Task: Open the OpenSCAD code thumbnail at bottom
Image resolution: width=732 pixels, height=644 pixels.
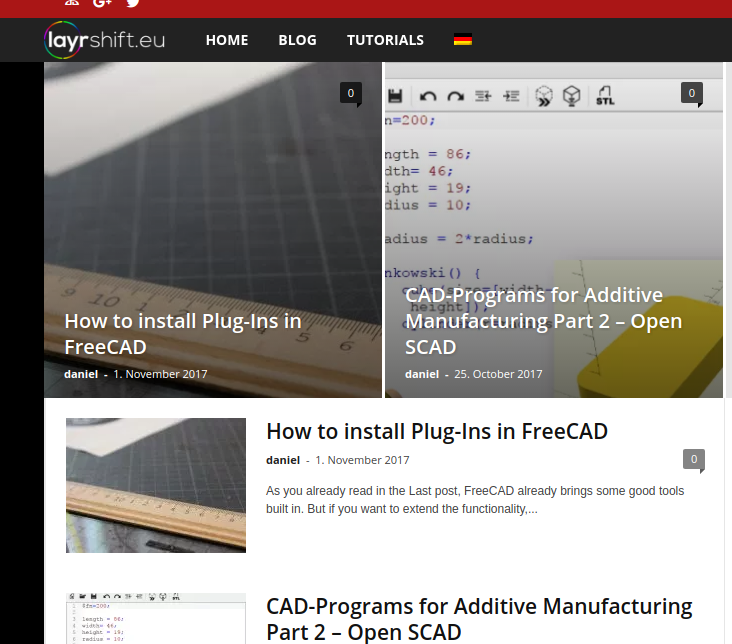Action: tap(156, 619)
